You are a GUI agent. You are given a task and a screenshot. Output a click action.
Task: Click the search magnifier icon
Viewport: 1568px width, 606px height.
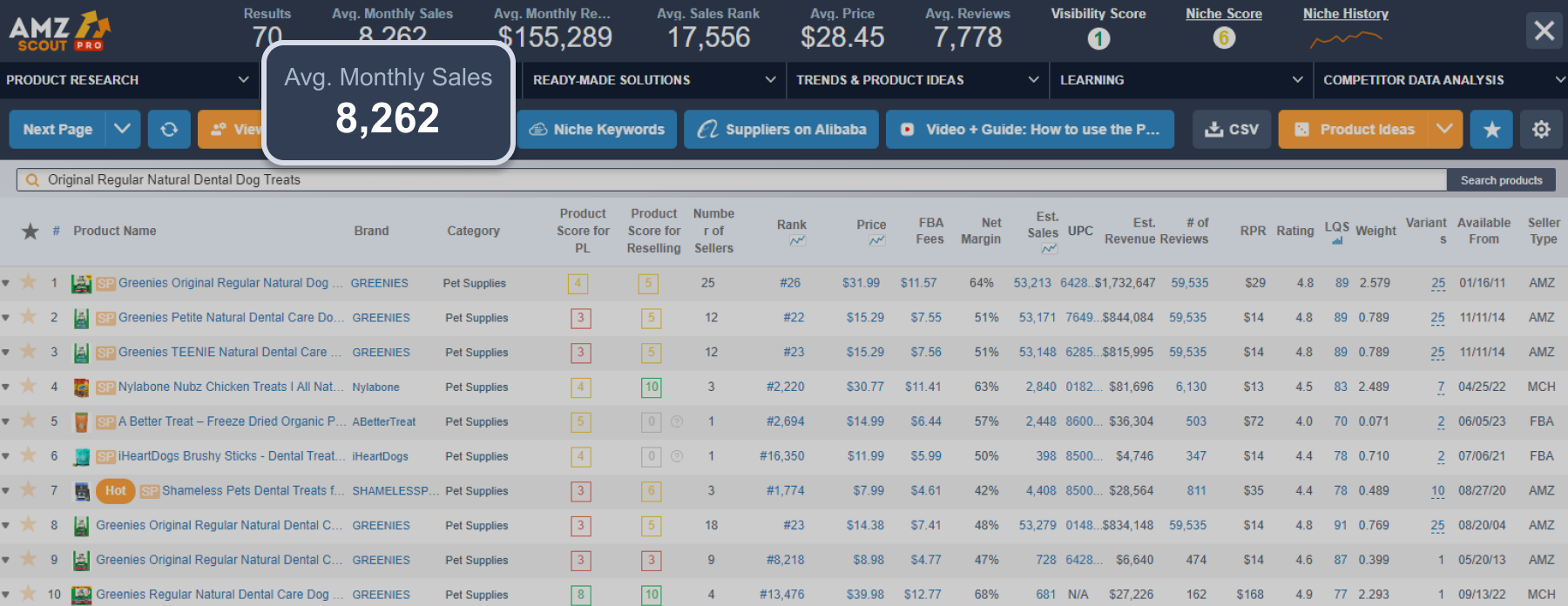pyautogui.click(x=32, y=180)
